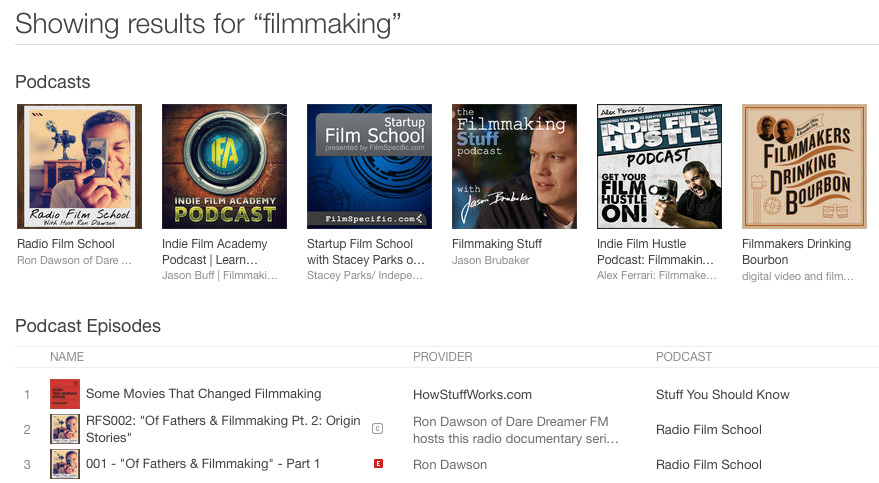Click digital video and film… subtitle text
The image size is (879, 483).
(x=798, y=276)
